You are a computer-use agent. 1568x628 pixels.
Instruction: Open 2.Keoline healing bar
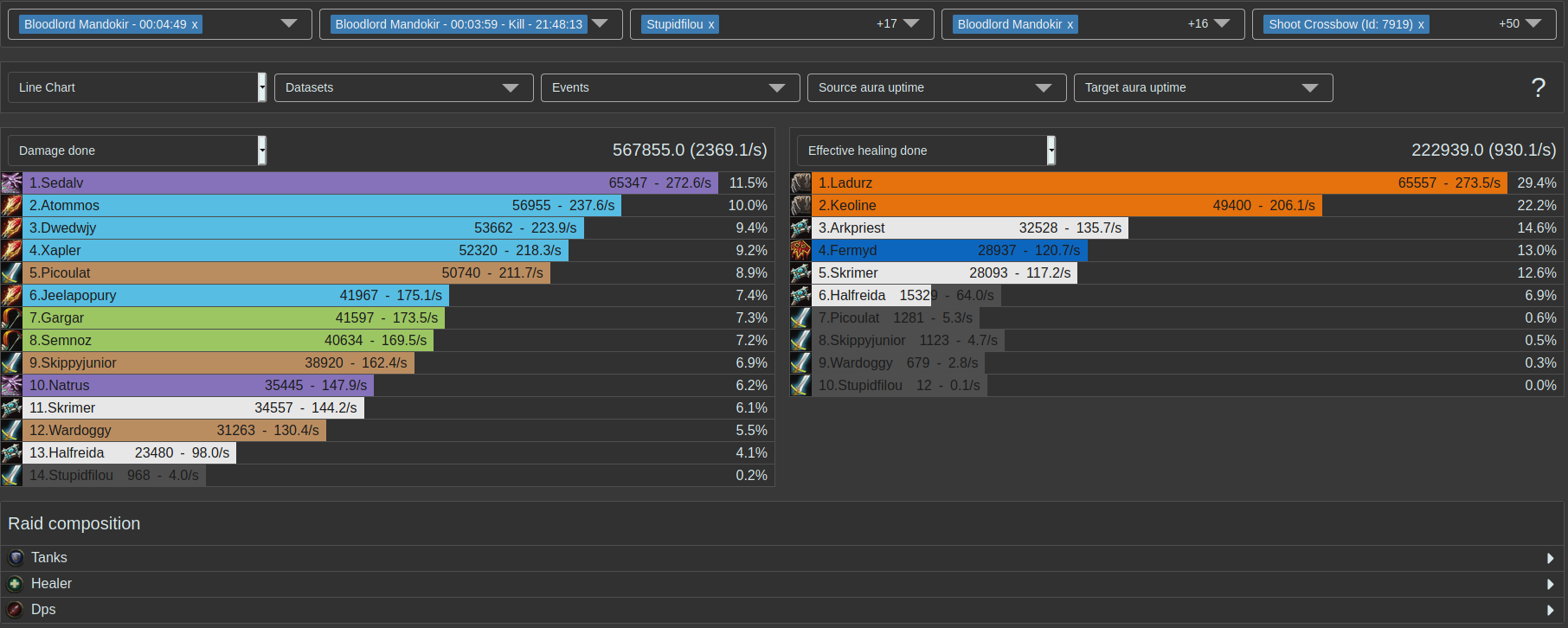click(x=1067, y=205)
